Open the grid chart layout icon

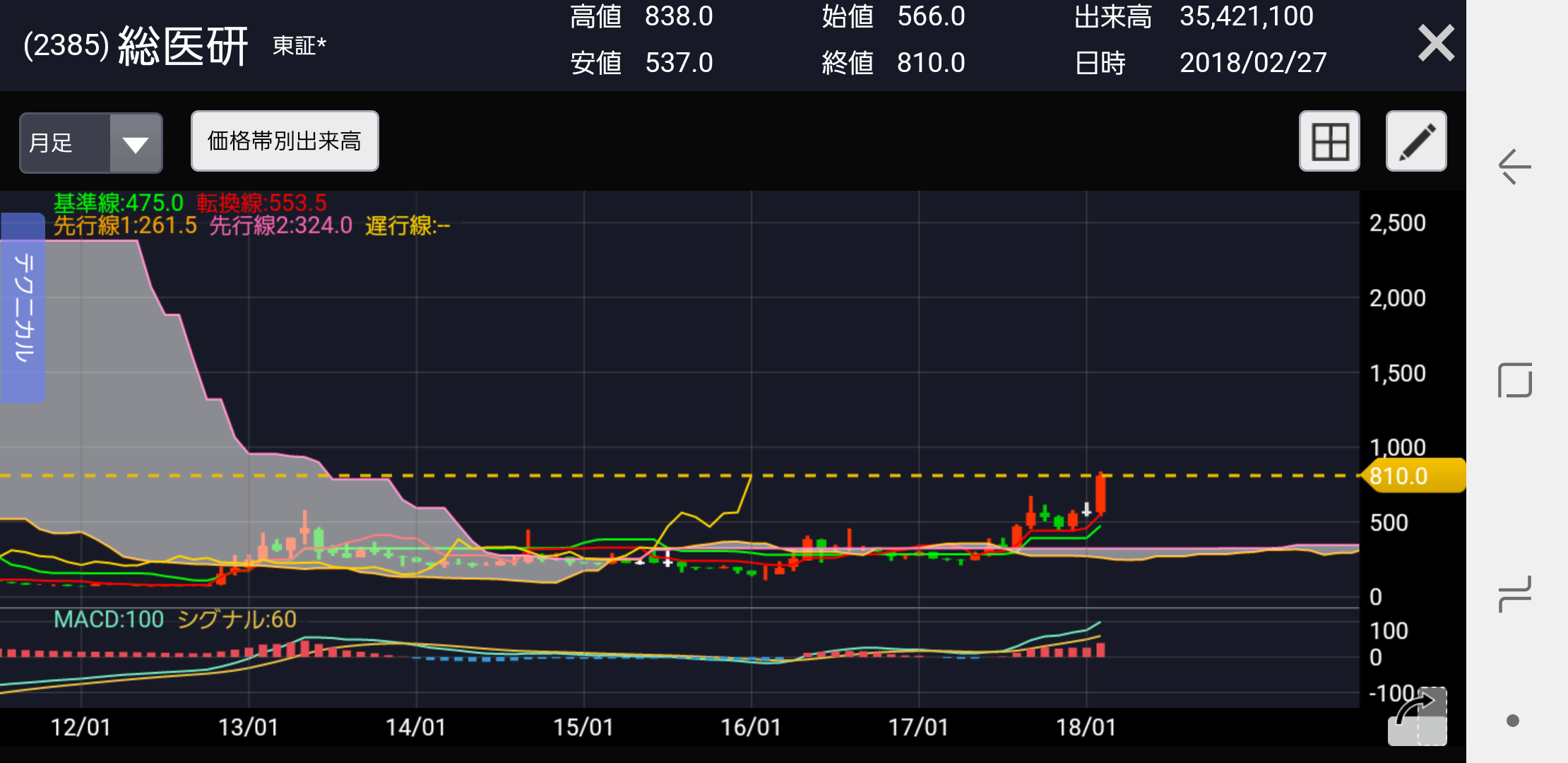click(1329, 141)
